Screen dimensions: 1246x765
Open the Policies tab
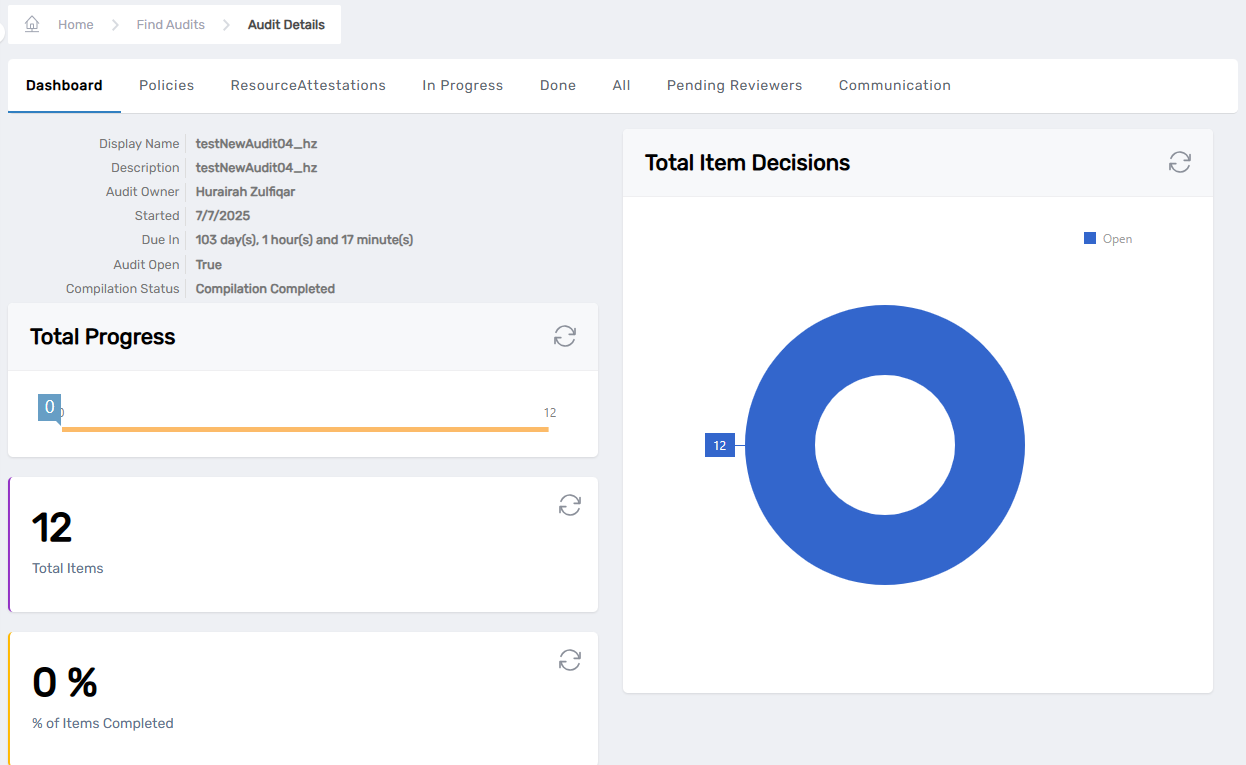[x=166, y=85]
